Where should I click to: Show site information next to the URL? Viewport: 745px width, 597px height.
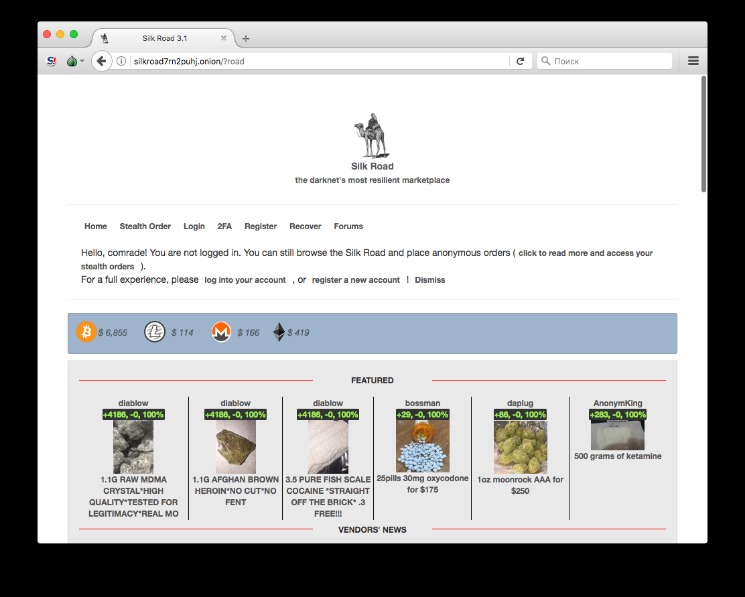(x=121, y=61)
